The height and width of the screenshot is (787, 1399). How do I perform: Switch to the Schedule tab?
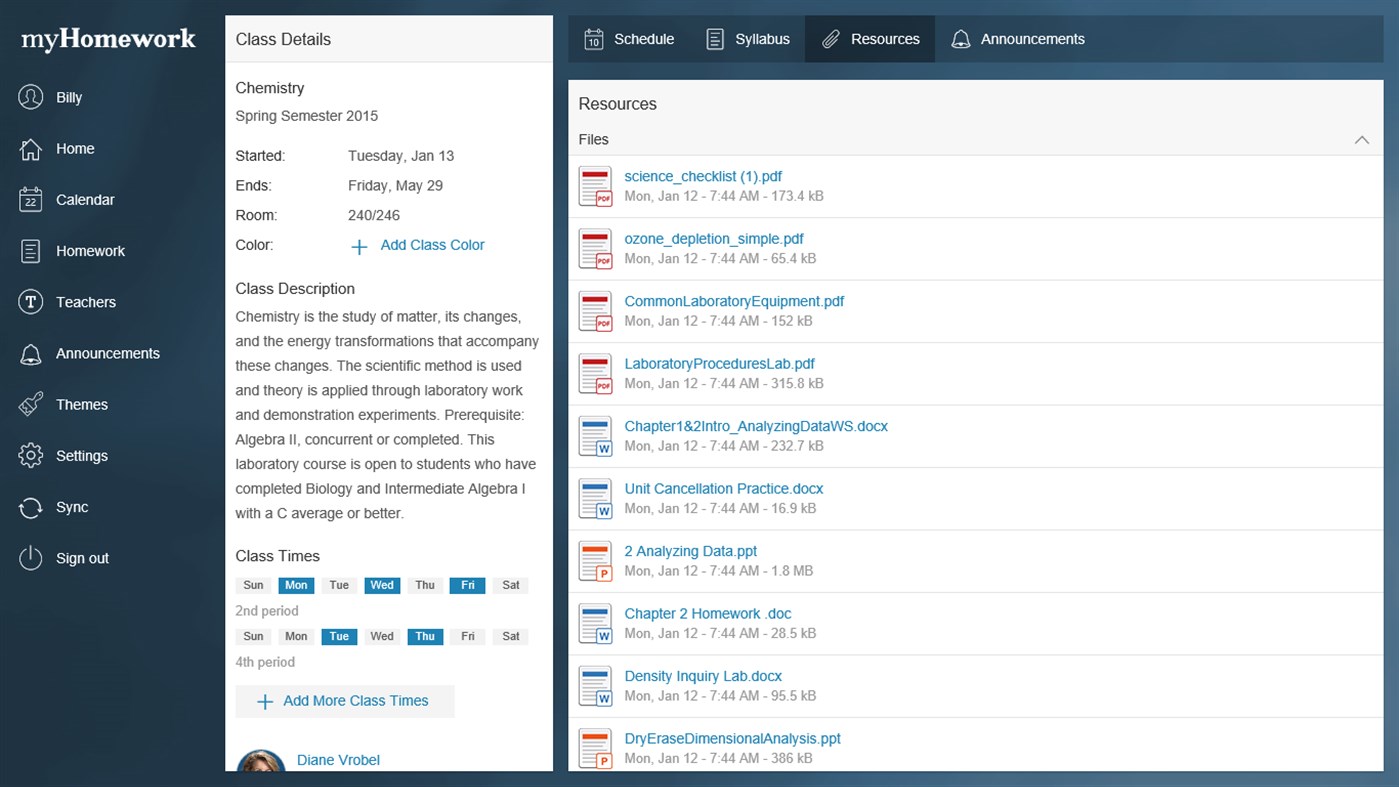(x=628, y=38)
